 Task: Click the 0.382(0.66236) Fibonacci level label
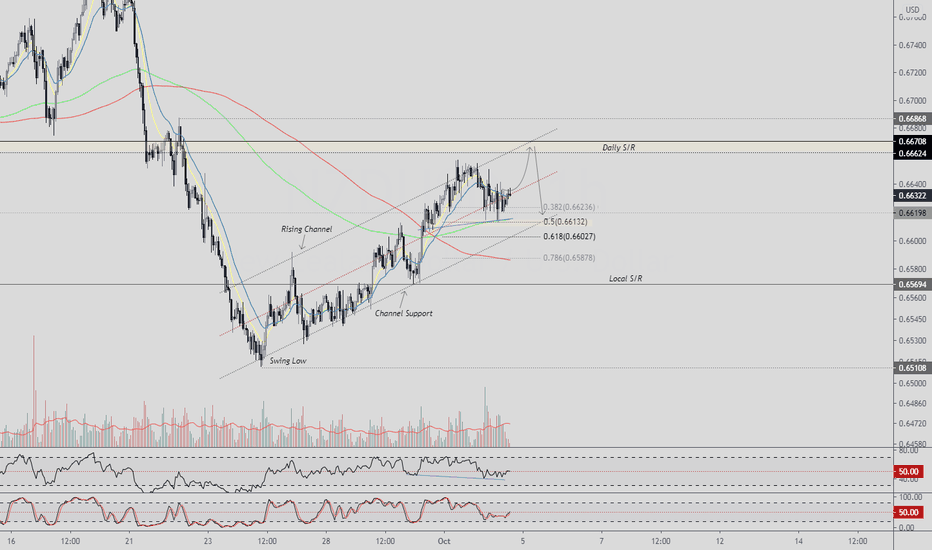coord(569,207)
